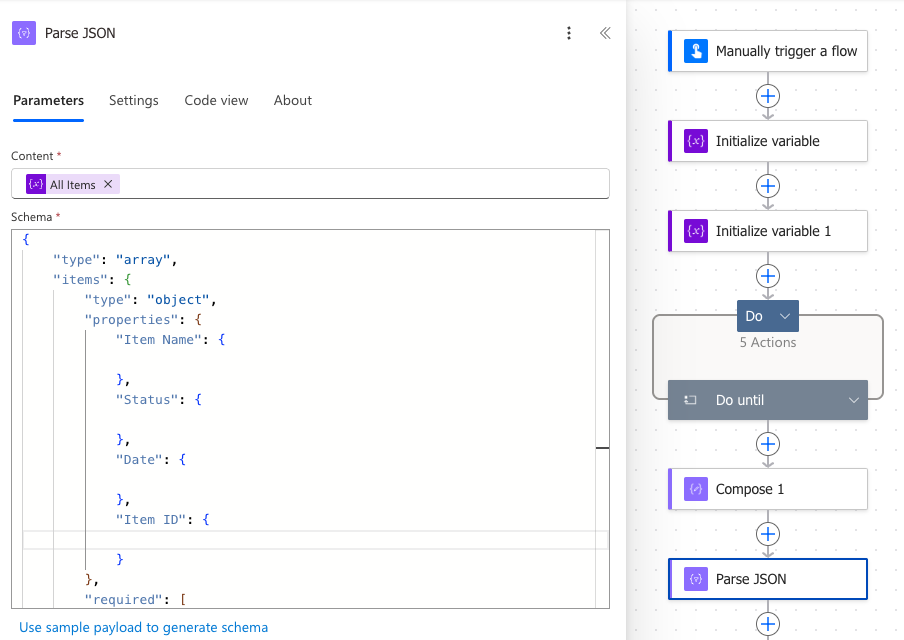Click Use sample payload to generate schema
Viewport: 904px width, 640px height.
coord(144,627)
